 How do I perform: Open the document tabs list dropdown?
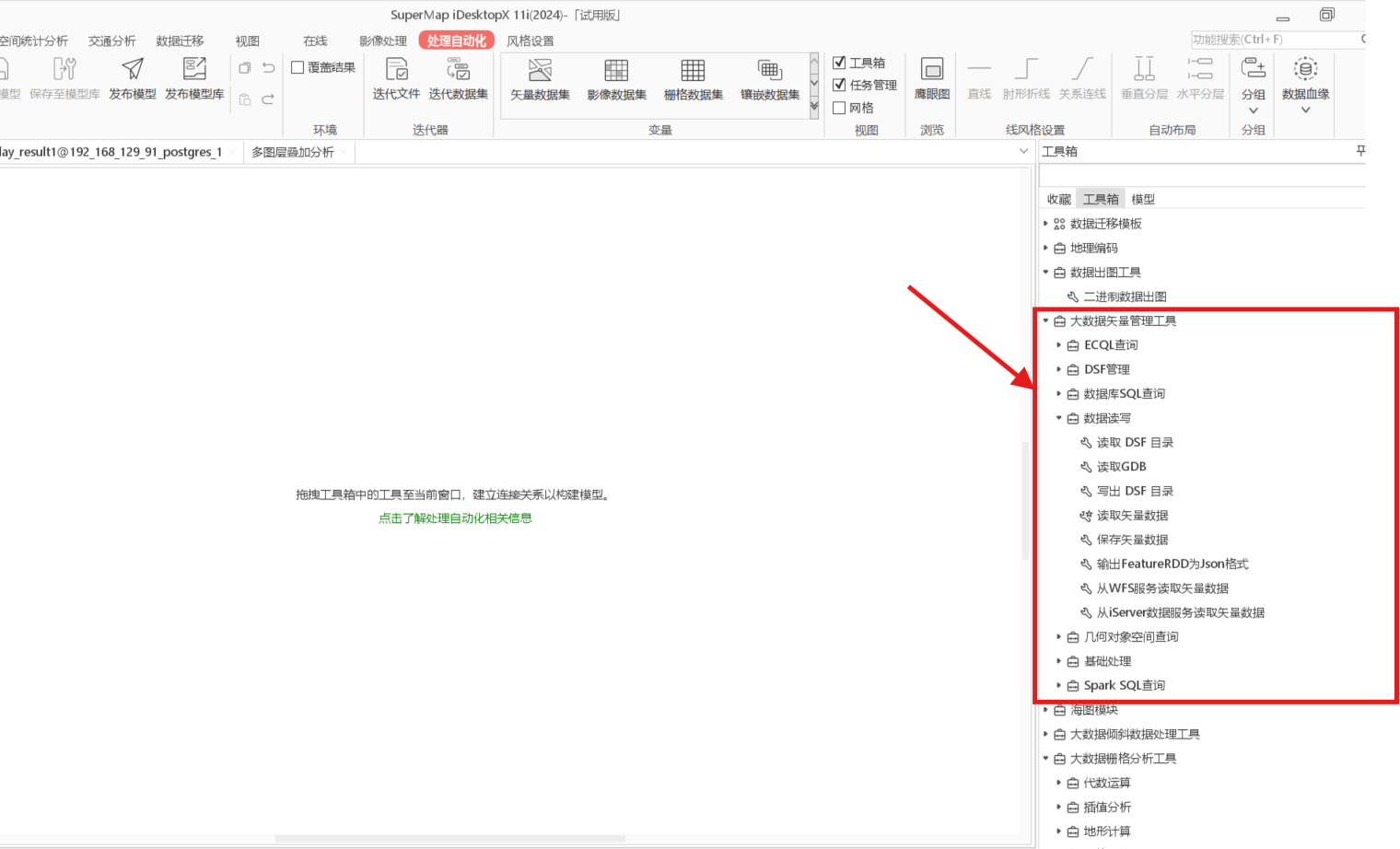[x=1023, y=151]
